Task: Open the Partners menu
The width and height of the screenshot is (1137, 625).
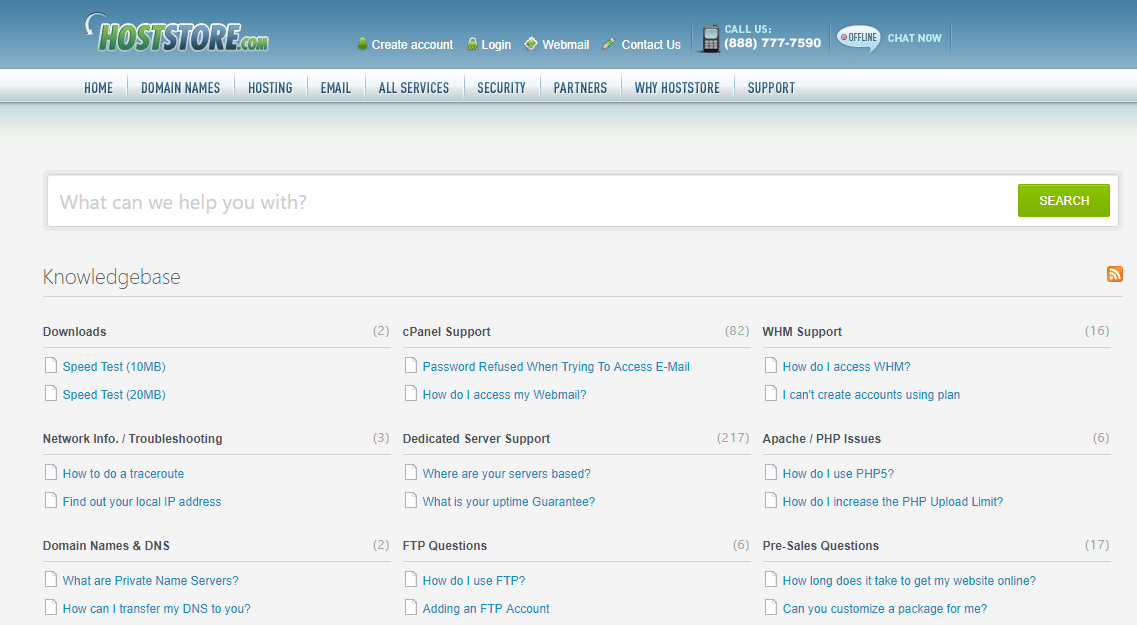Action: pyautogui.click(x=580, y=88)
